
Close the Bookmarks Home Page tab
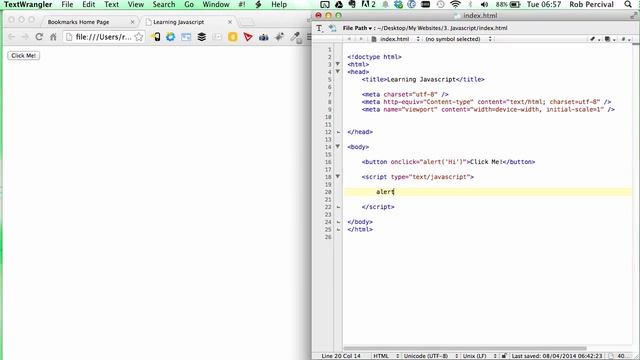click(132, 22)
